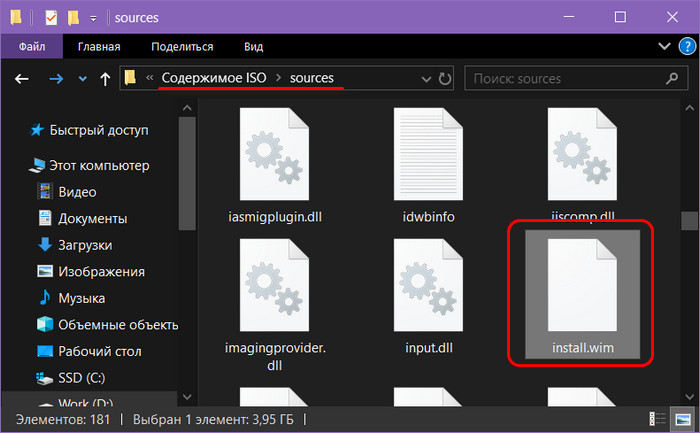Expand the ribbon with the chevron
The image size is (700, 433).
coord(664,46)
